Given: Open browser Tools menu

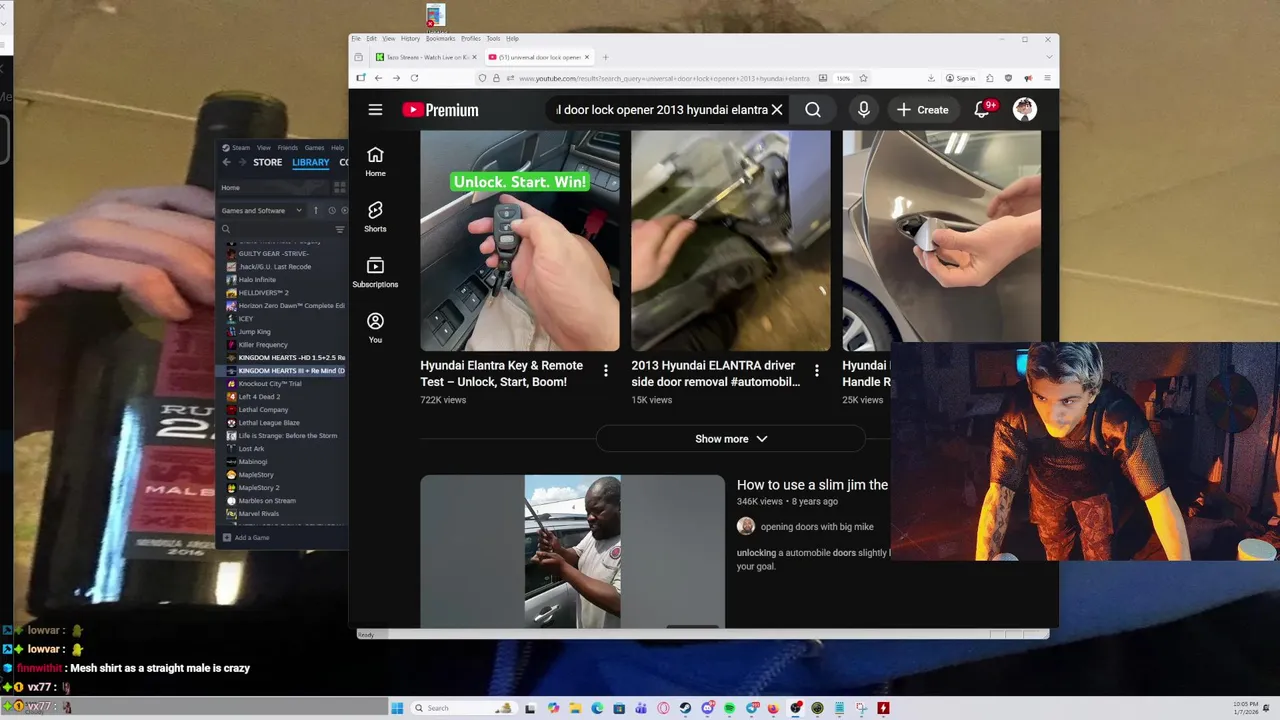Looking at the screenshot, I should tap(493, 38).
